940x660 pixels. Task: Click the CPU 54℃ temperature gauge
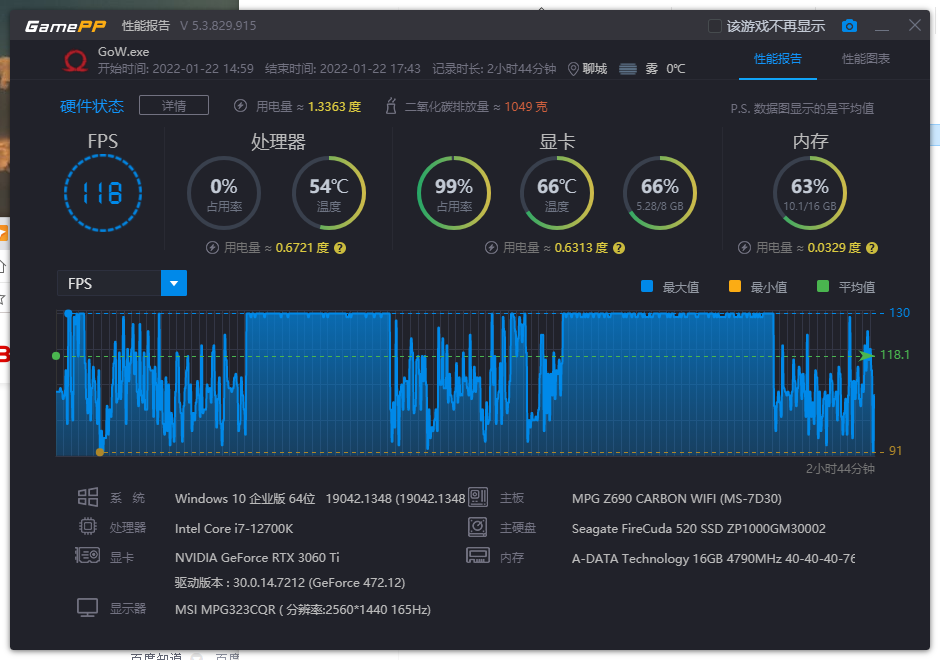[x=329, y=193]
